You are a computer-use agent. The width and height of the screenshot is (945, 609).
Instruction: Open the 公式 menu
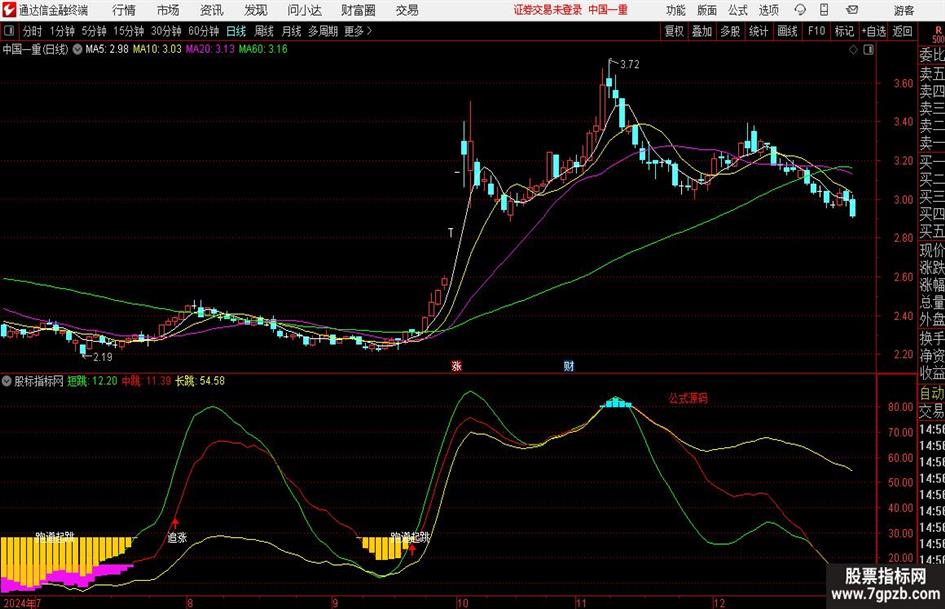738,10
